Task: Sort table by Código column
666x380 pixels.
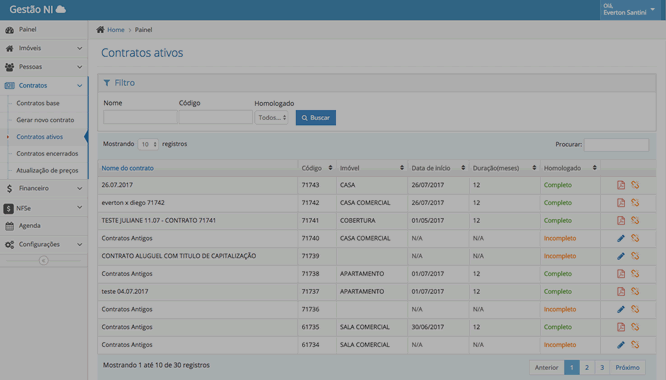Action: [x=317, y=168]
